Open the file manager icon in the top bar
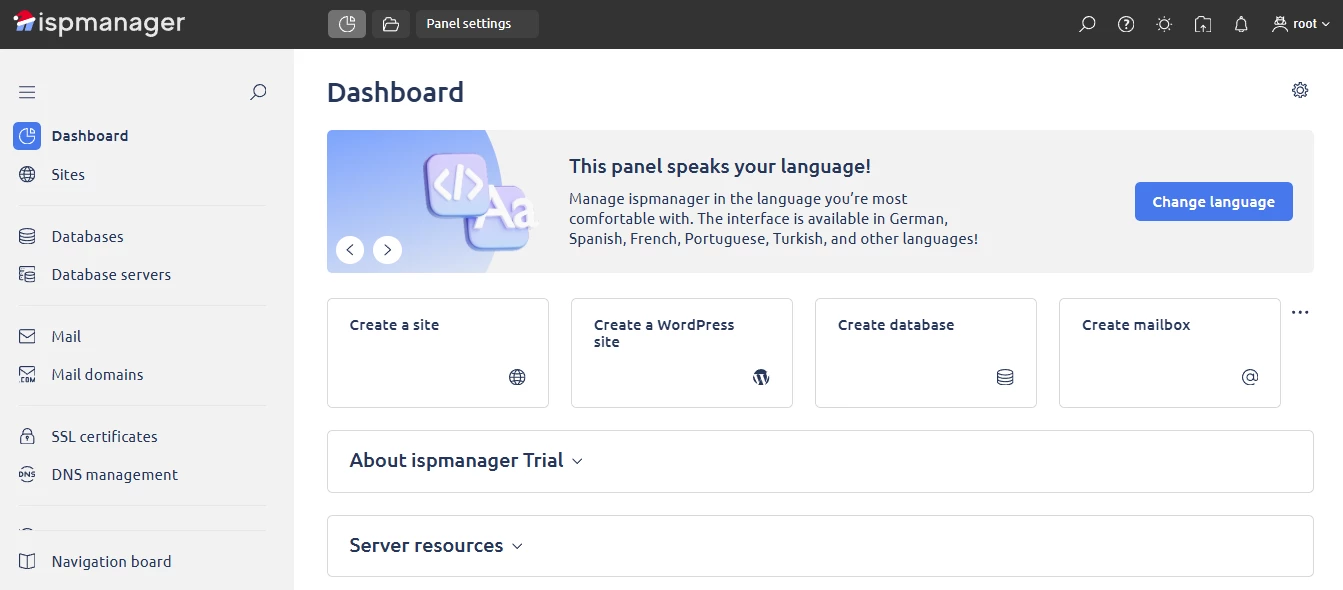This screenshot has height=590, width=1343. 390,23
